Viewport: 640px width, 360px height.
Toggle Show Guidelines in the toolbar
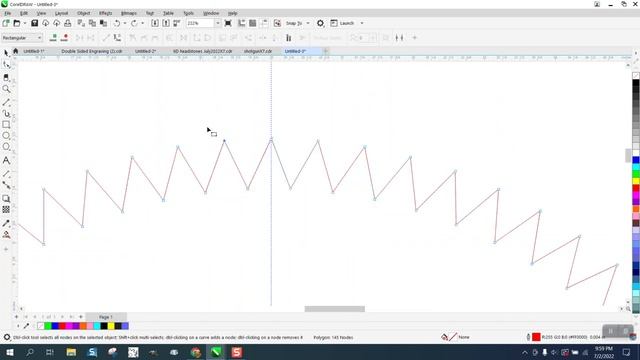pos(264,23)
